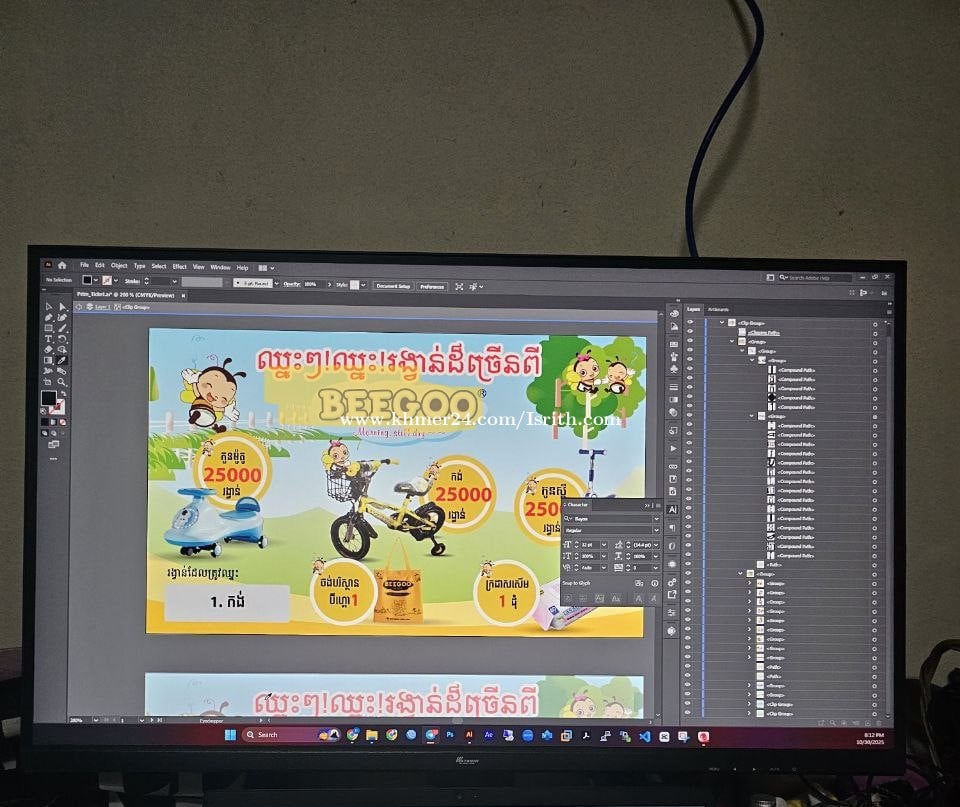Screen dimensions: 960x807
Task: Open the Effect menu
Action: pos(179,267)
